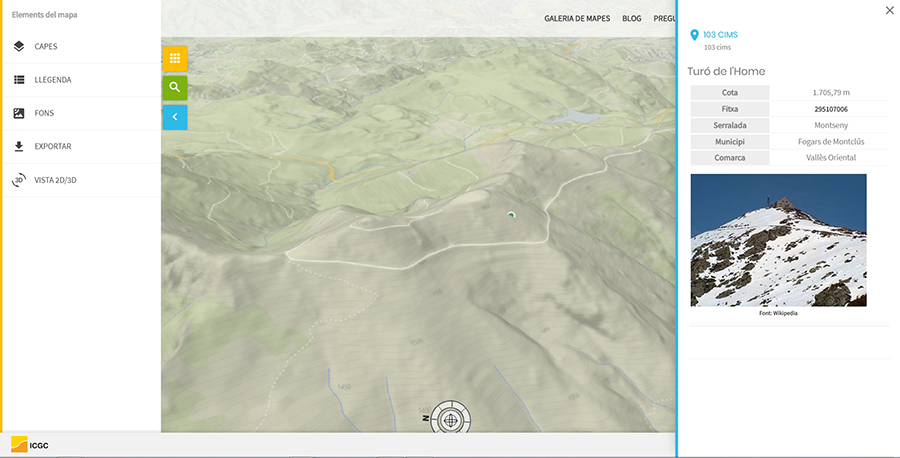Click the compass navigation control
The height and width of the screenshot is (458, 900).
click(x=452, y=419)
